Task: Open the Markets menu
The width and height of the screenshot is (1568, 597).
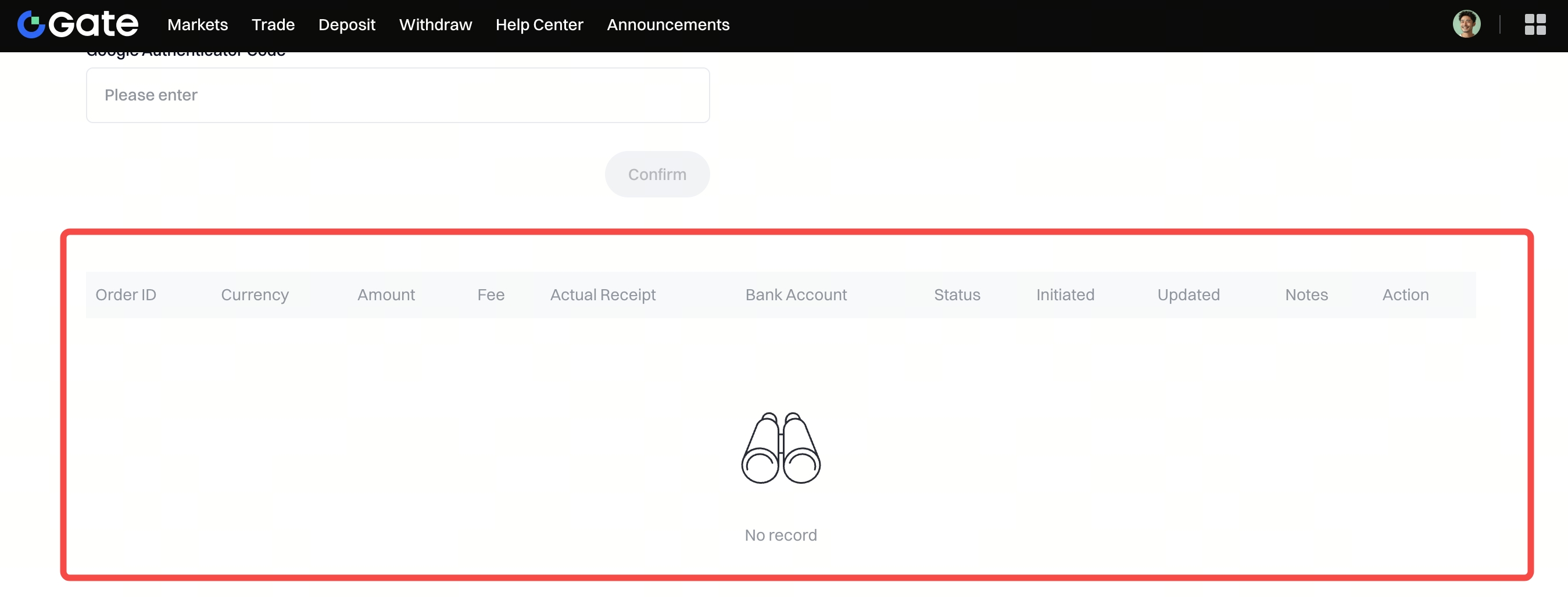Action: tap(197, 25)
